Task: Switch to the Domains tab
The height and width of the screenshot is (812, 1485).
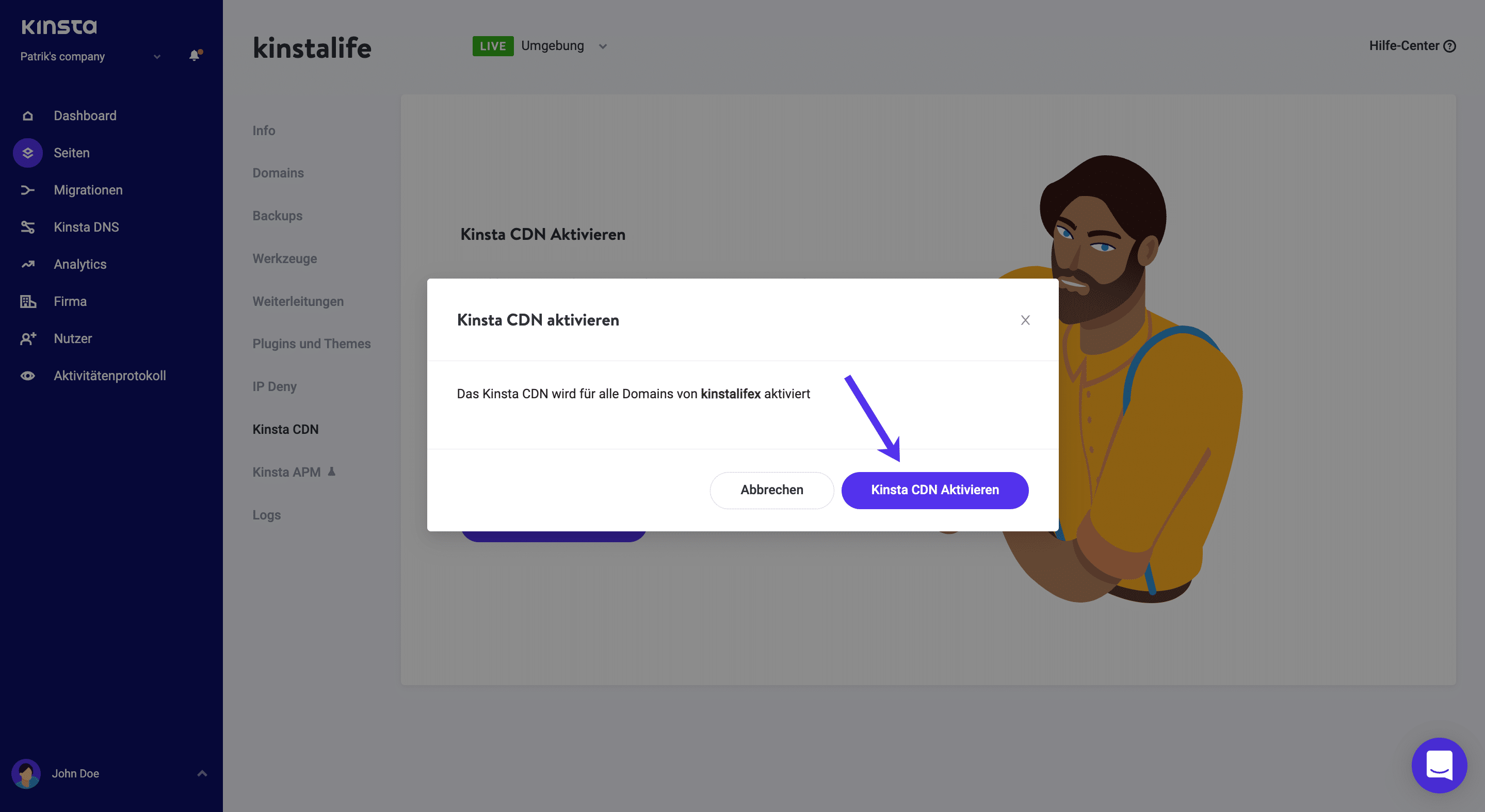Action: (279, 172)
